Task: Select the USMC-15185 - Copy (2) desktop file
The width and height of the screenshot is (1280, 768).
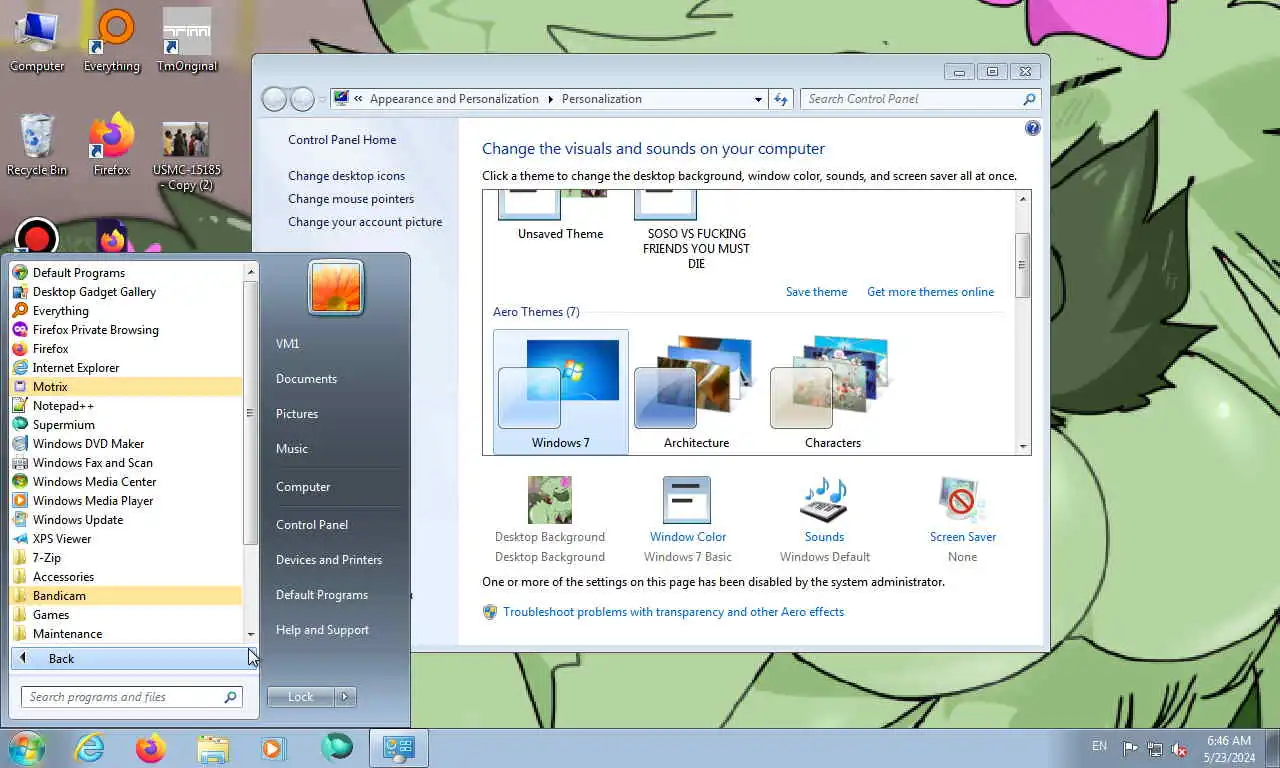Action: coord(187,156)
